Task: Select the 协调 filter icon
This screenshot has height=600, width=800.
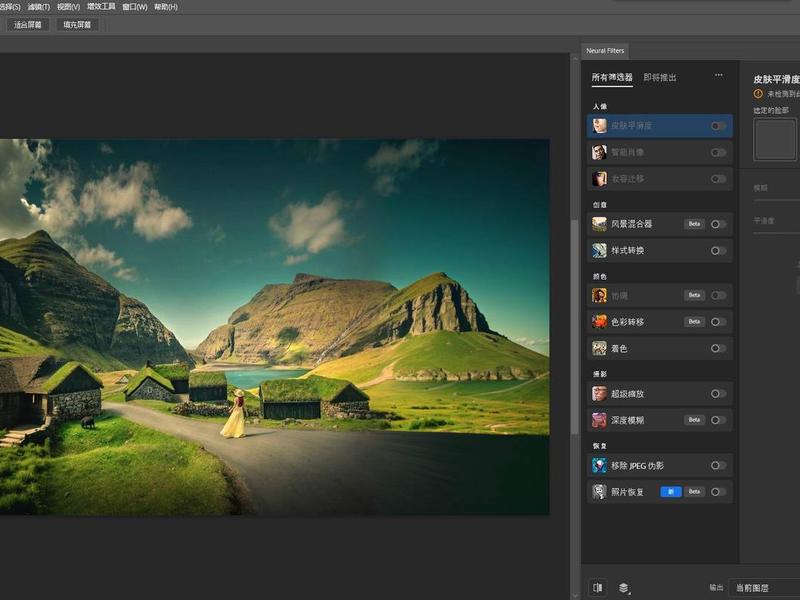Action: point(599,295)
